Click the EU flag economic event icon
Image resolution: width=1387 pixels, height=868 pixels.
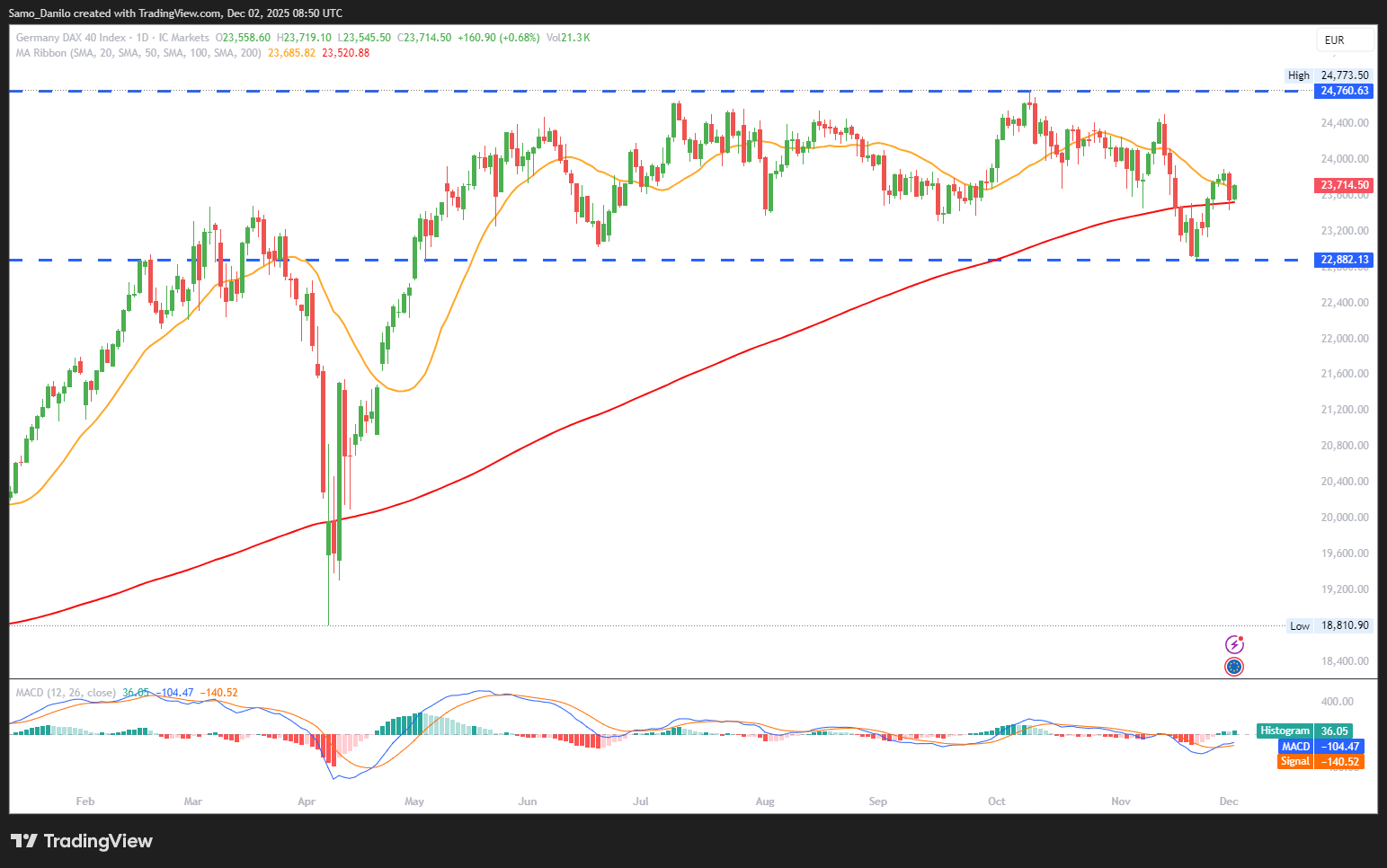pyautogui.click(x=1234, y=667)
